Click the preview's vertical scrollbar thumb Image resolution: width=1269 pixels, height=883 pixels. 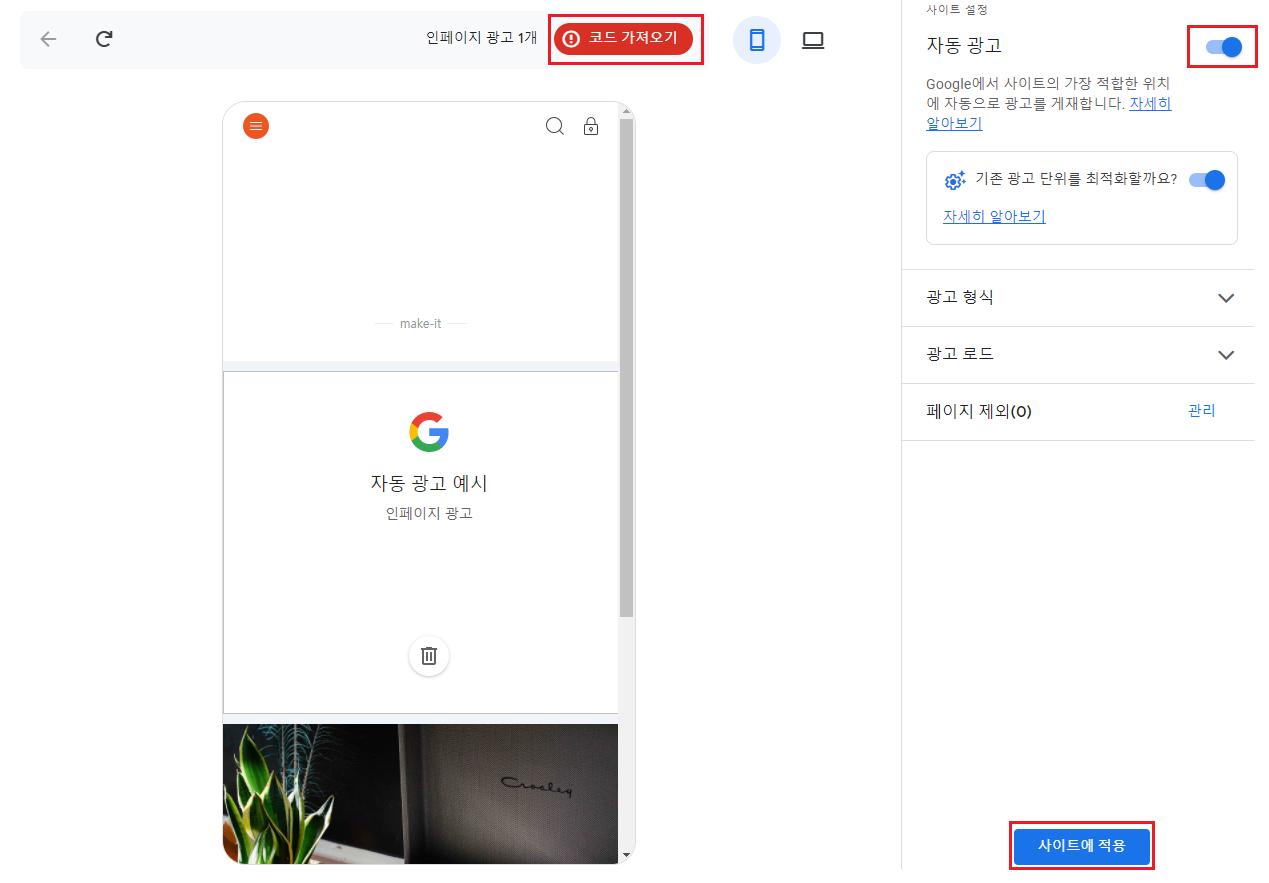(627, 367)
